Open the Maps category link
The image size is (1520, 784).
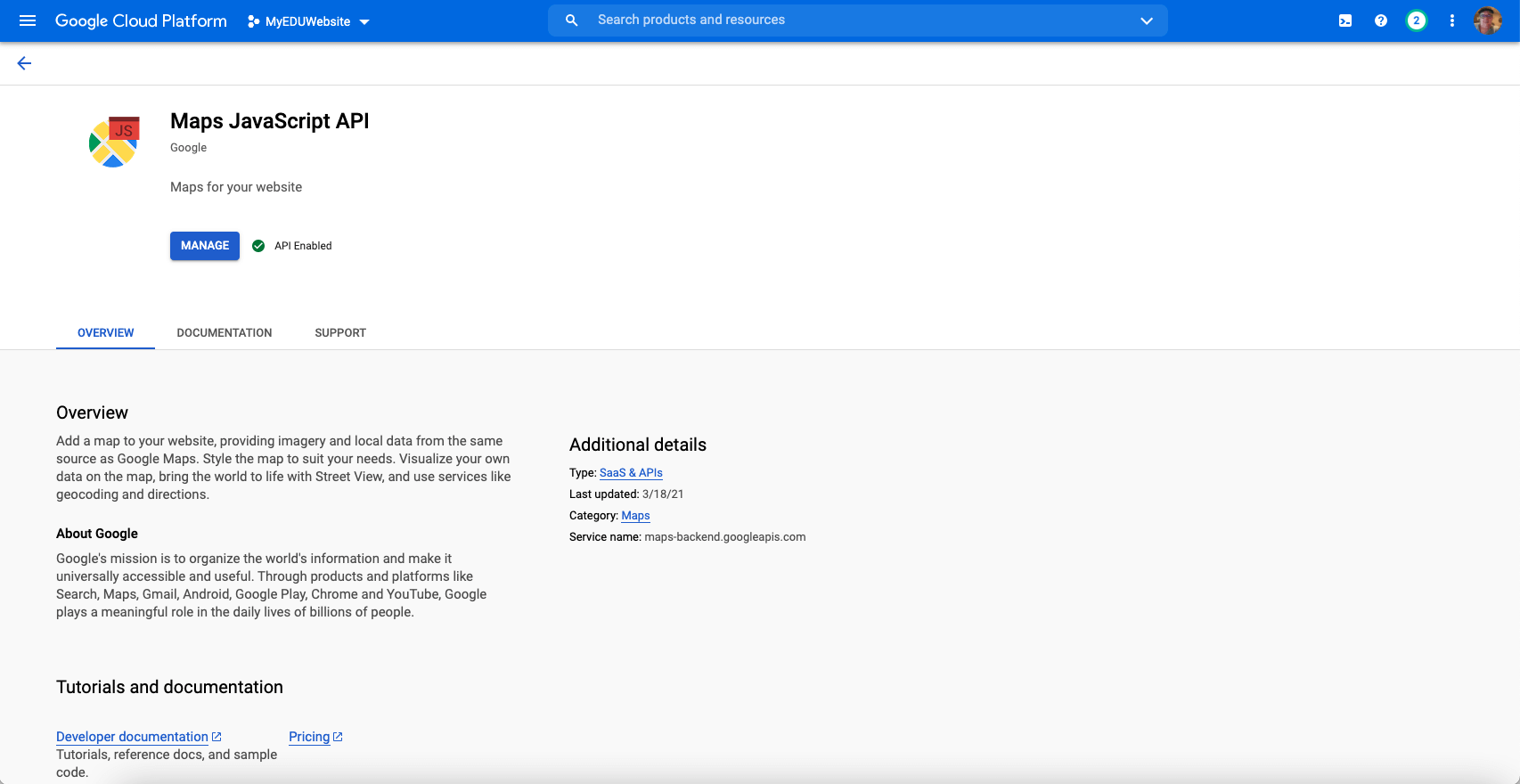635,516
